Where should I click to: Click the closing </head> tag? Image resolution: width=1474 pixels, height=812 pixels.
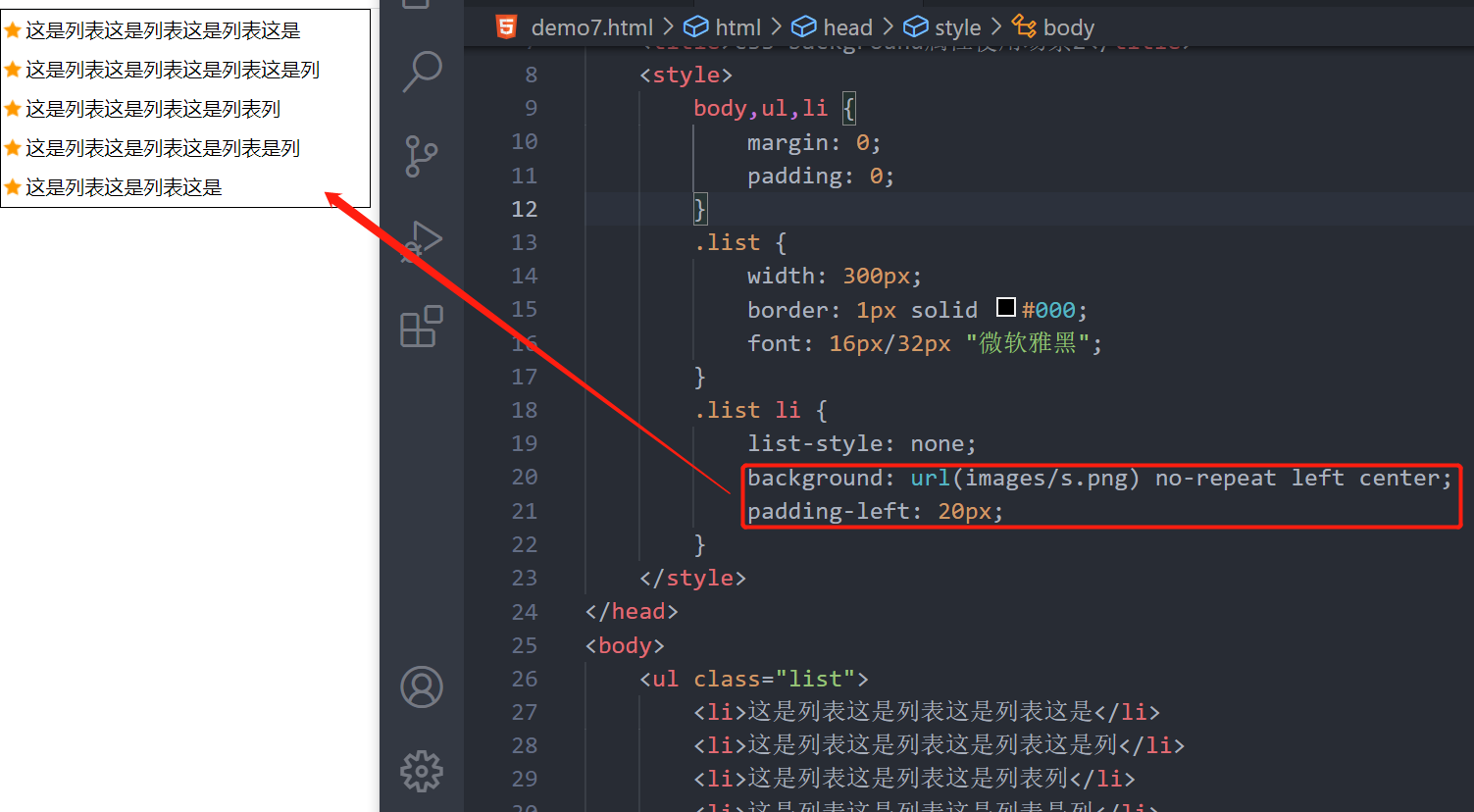tap(632, 611)
